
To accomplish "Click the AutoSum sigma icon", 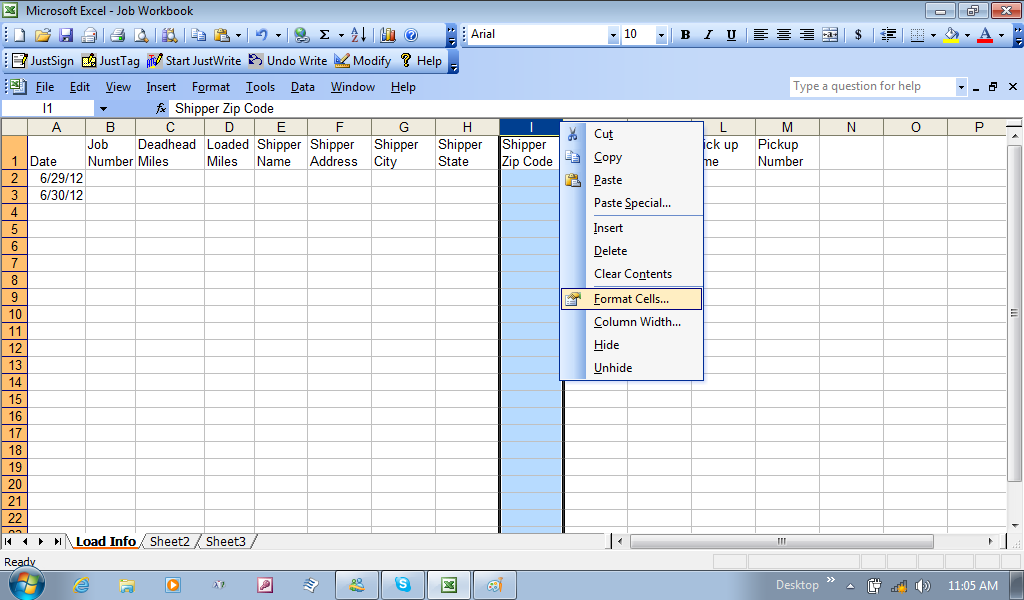I will click(x=324, y=35).
